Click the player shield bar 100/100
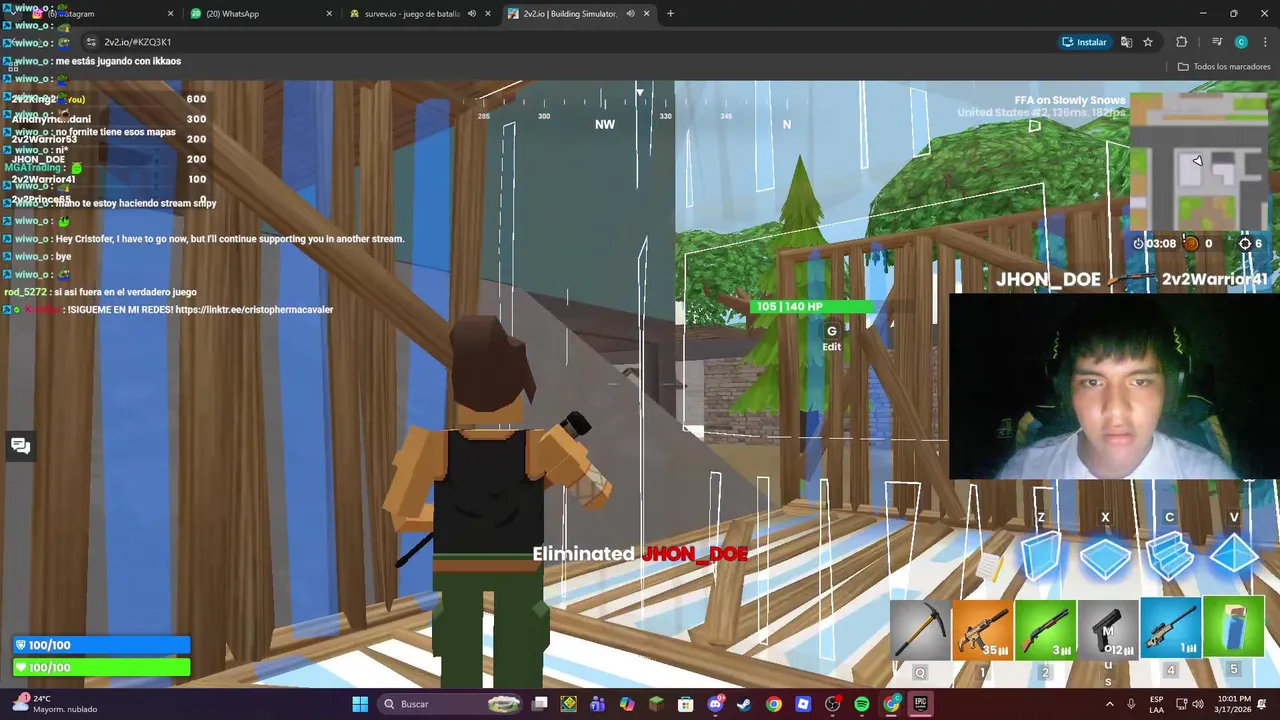Image resolution: width=1280 pixels, height=720 pixels. click(x=101, y=645)
